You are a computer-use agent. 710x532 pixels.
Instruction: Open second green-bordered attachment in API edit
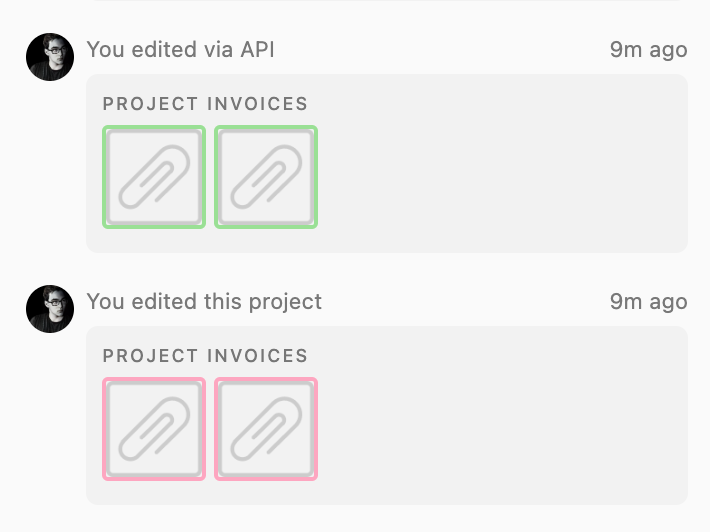tap(266, 177)
